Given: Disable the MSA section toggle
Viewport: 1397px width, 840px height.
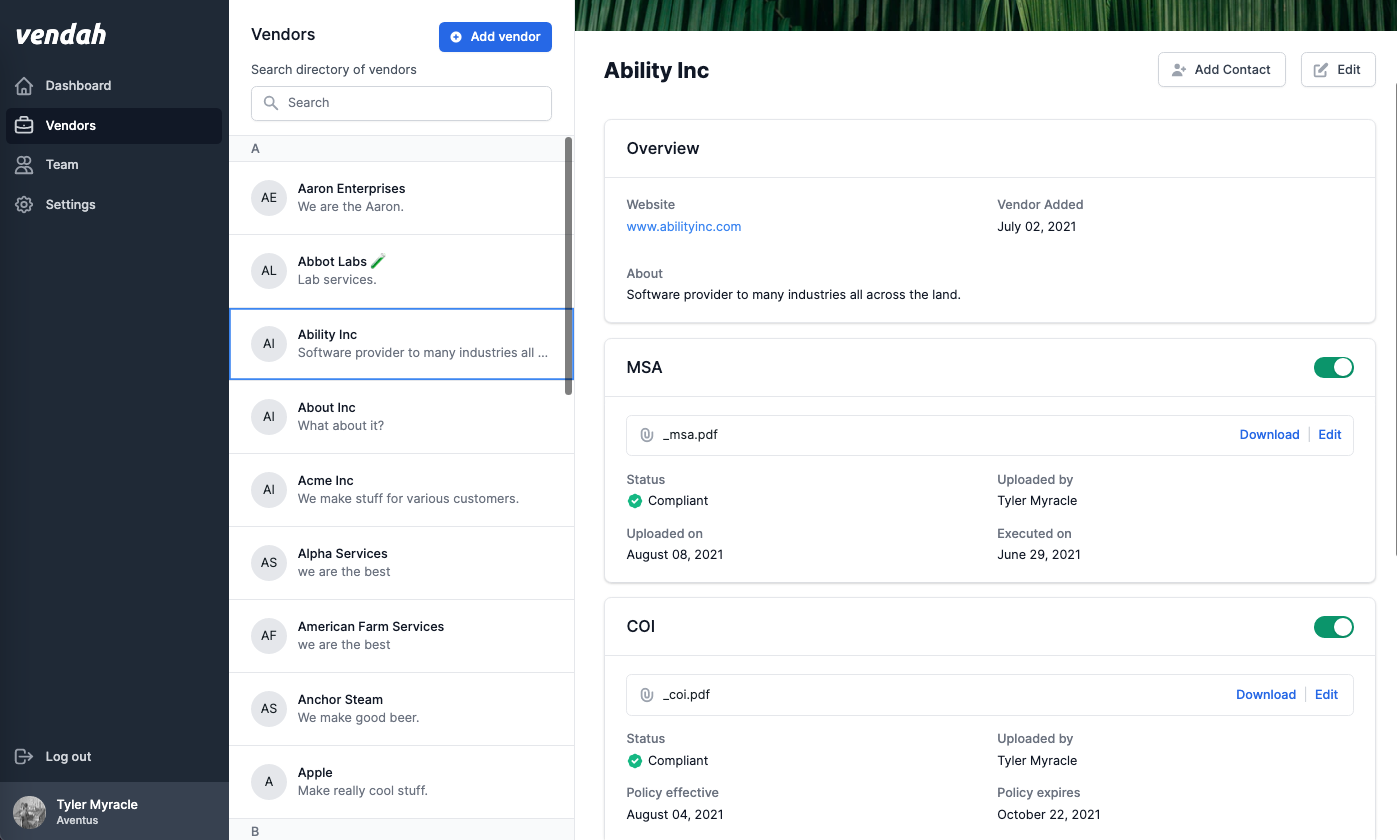Looking at the screenshot, I should click(x=1334, y=367).
